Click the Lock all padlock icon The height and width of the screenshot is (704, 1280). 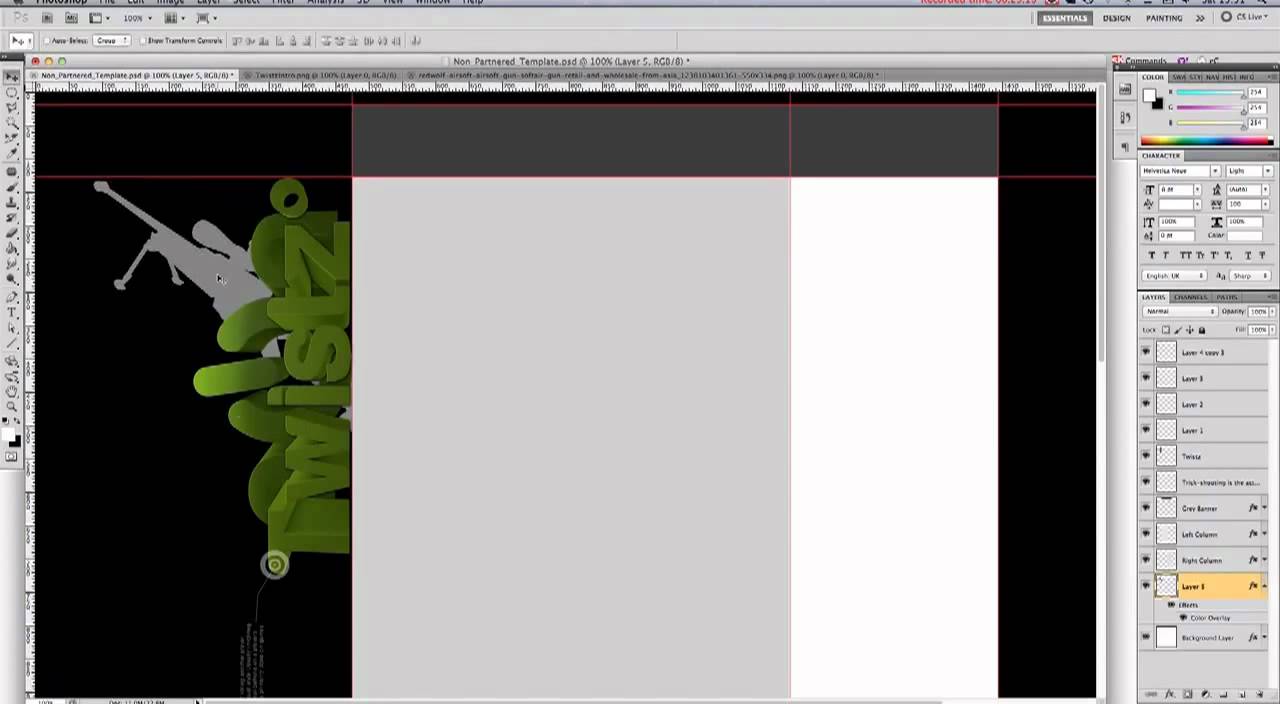point(1201,329)
